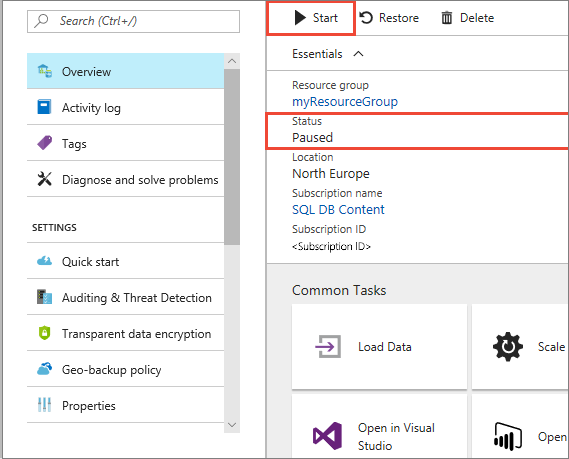Select Overview in the sidebar menu
Image resolution: width=569 pixels, height=459 pixels.
126,71
